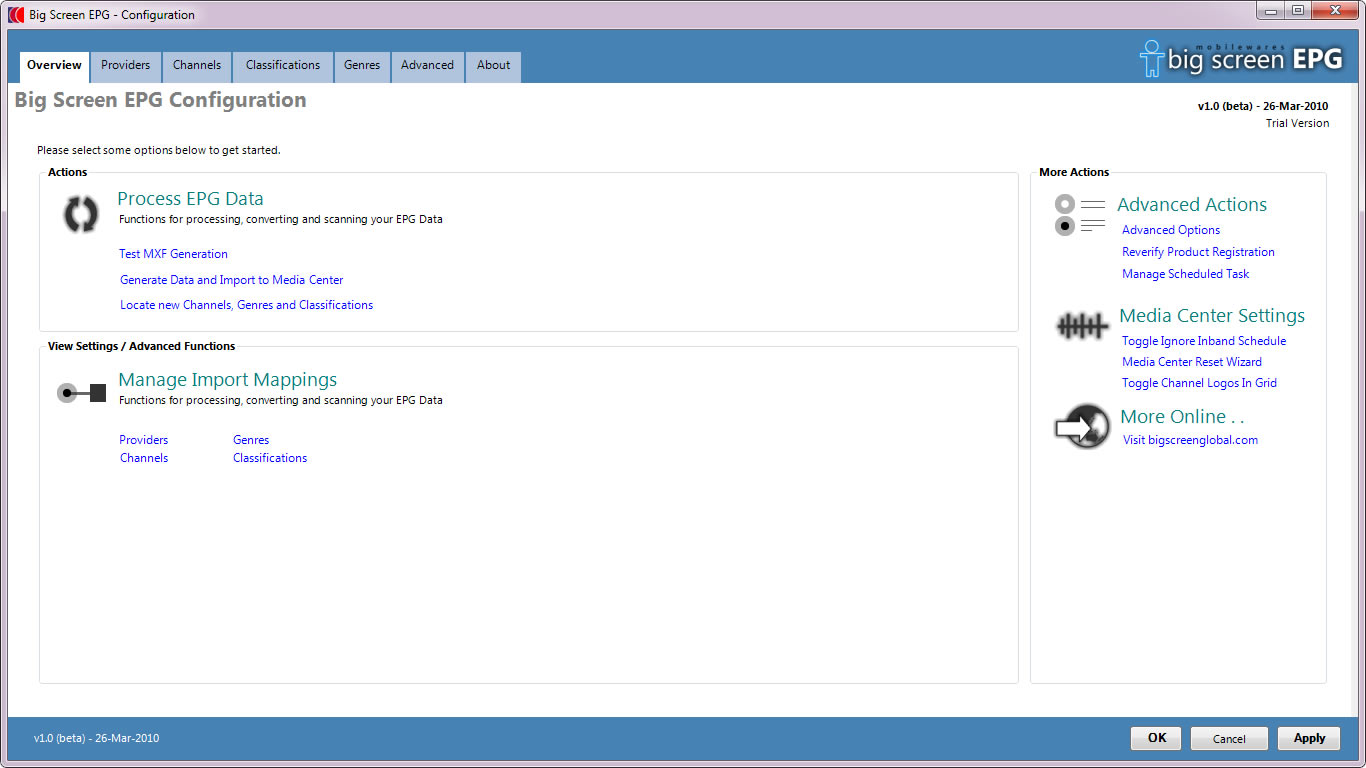
Task: Open the About tab
Action: (x=493, y=66)
